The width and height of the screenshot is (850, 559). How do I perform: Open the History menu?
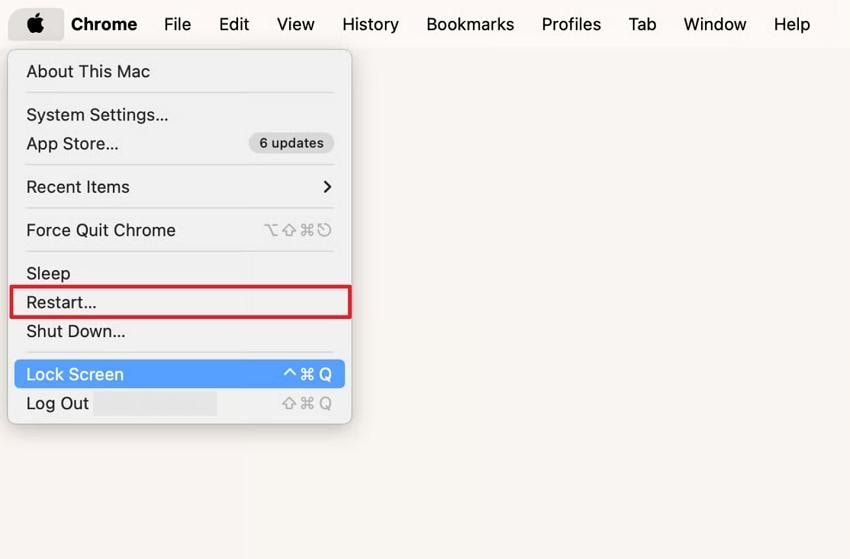point(370,24)
